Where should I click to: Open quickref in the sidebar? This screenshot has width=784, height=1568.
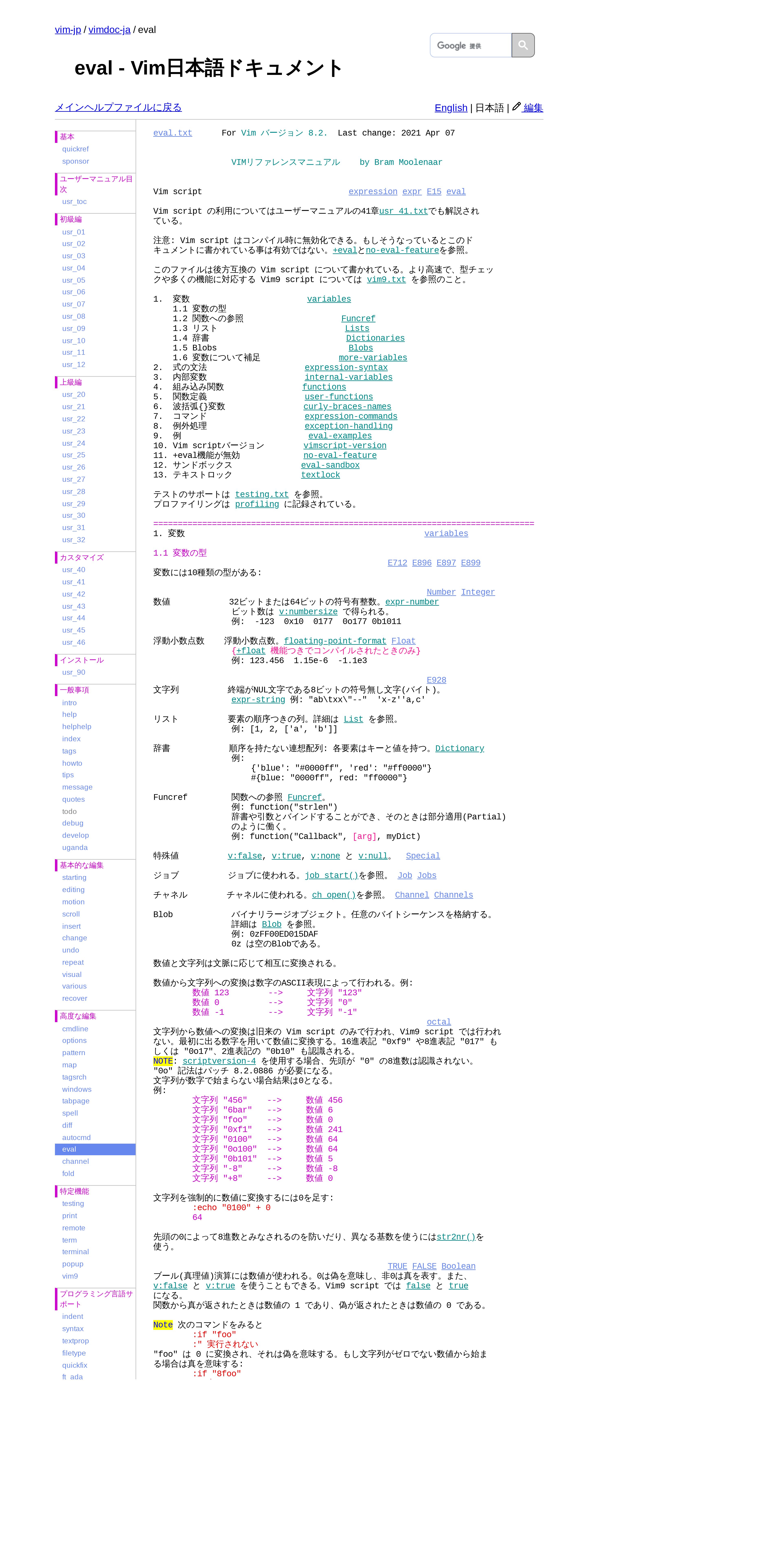[76, 149]
